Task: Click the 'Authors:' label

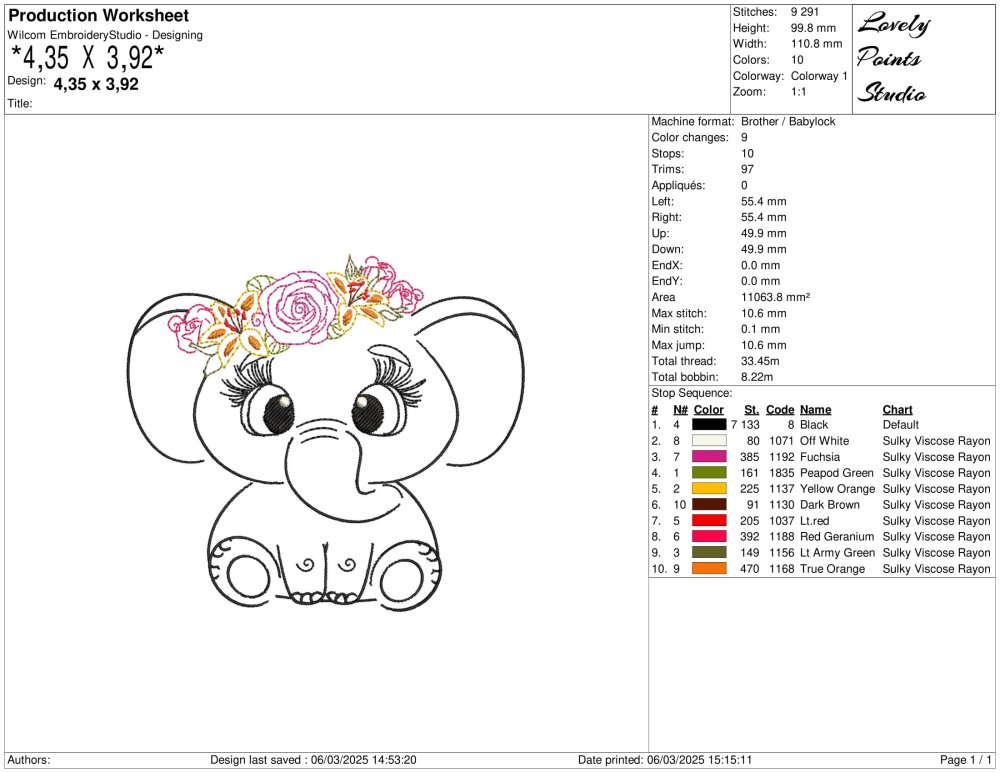Action: pos(29,760)
